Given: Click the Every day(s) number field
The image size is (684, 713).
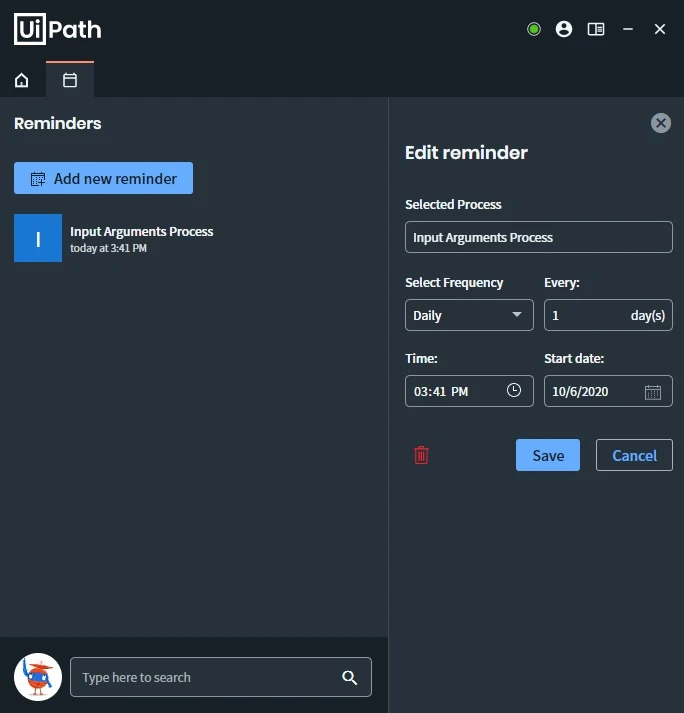Looking at the screenshot, I should click(609, 315).
